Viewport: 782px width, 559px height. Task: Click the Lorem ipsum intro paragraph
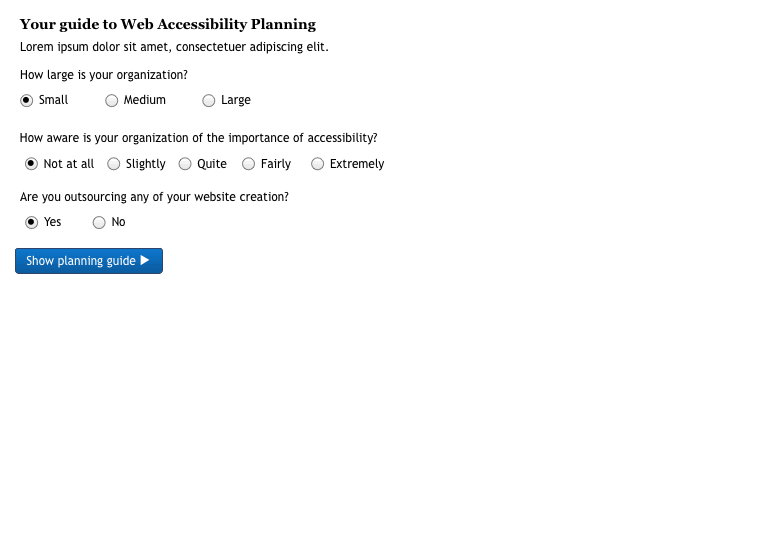[174, 47]
